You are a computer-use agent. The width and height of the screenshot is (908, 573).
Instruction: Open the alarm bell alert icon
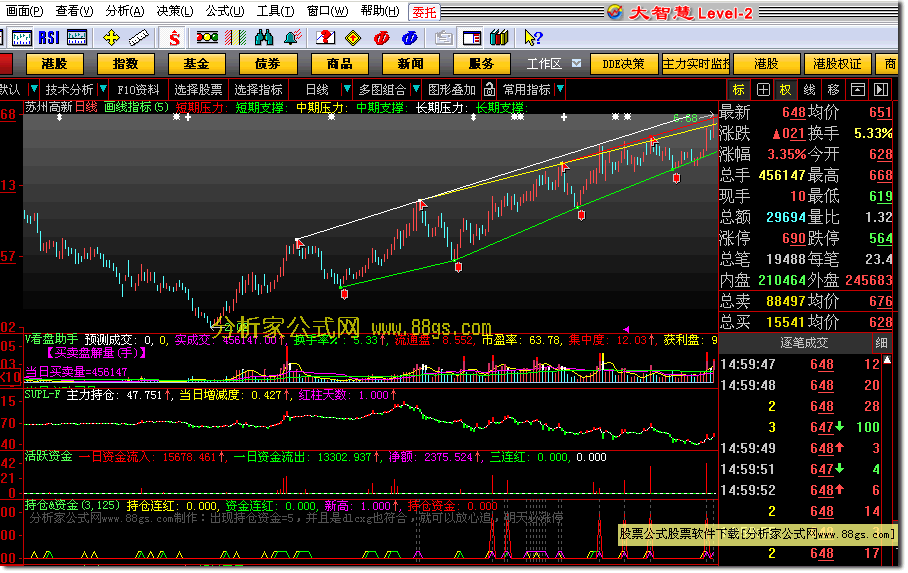292,38
